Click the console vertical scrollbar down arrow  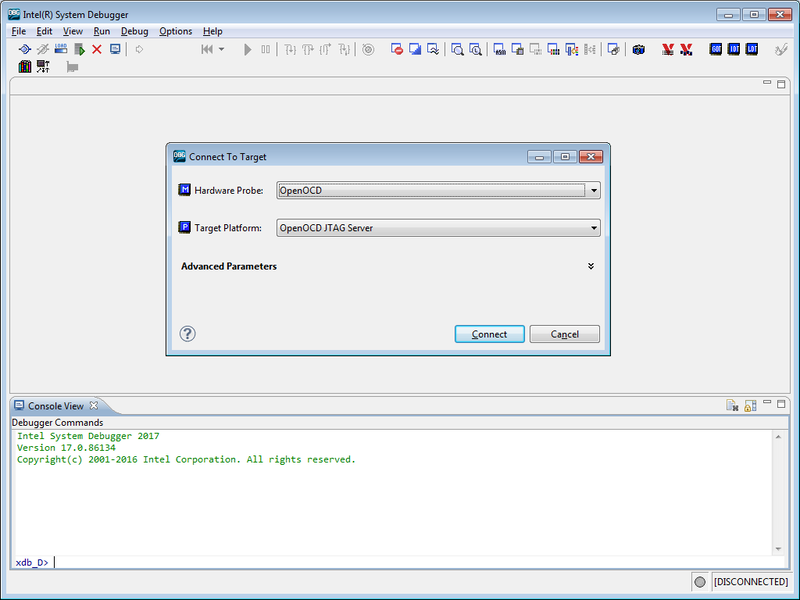[x=779, y=548]
